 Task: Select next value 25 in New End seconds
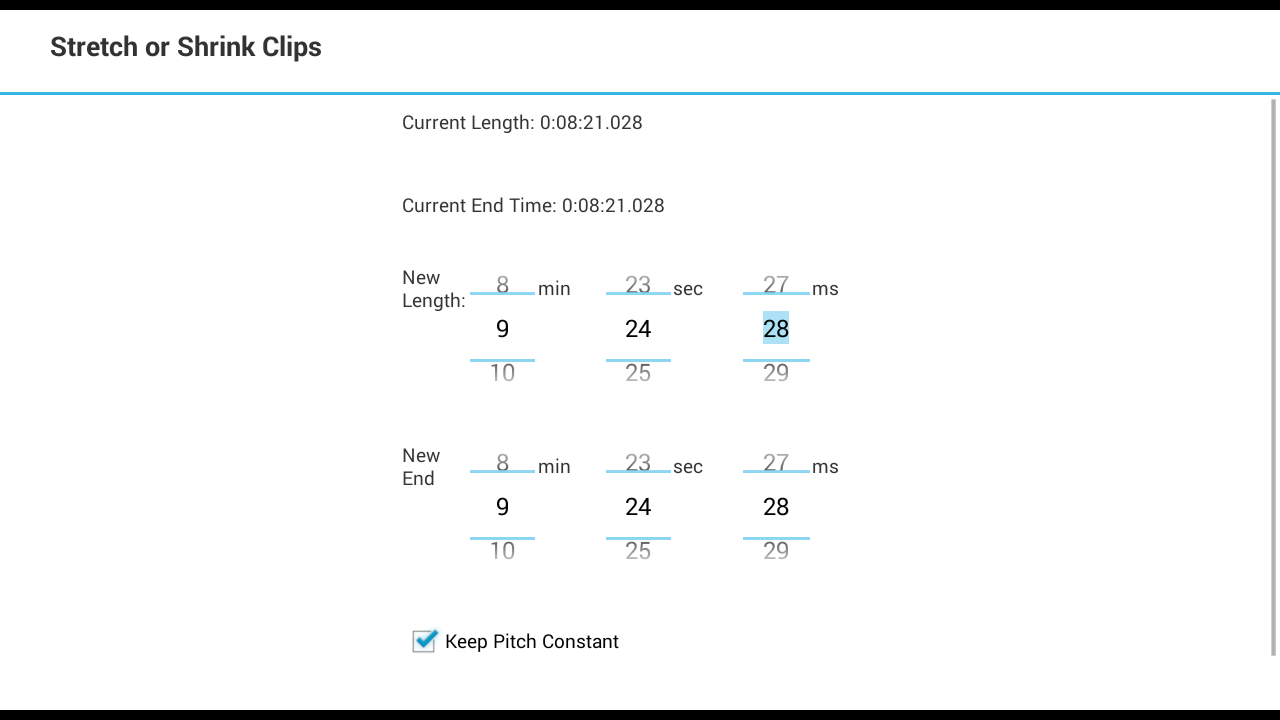click(x=638, y=551)
